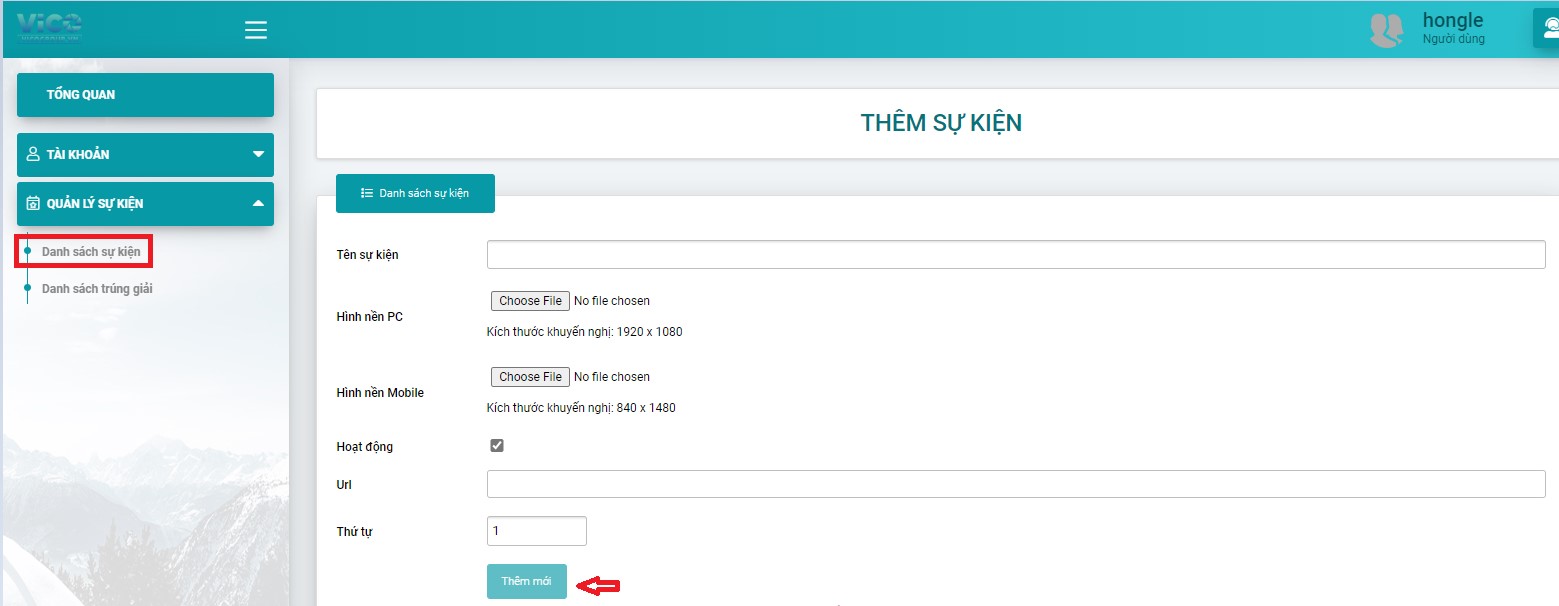Viewport: 1559px width, 606px height.
Task: Uncheck the Hoạt động checkbox
Action: (x=497, y=446)
